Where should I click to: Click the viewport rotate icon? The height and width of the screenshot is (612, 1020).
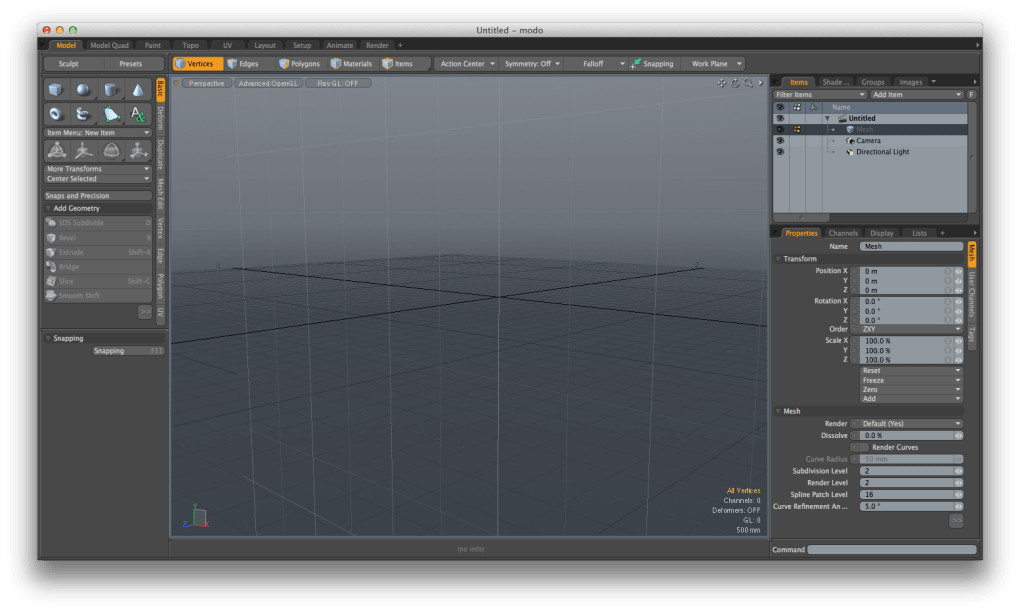tap(735, 83)
